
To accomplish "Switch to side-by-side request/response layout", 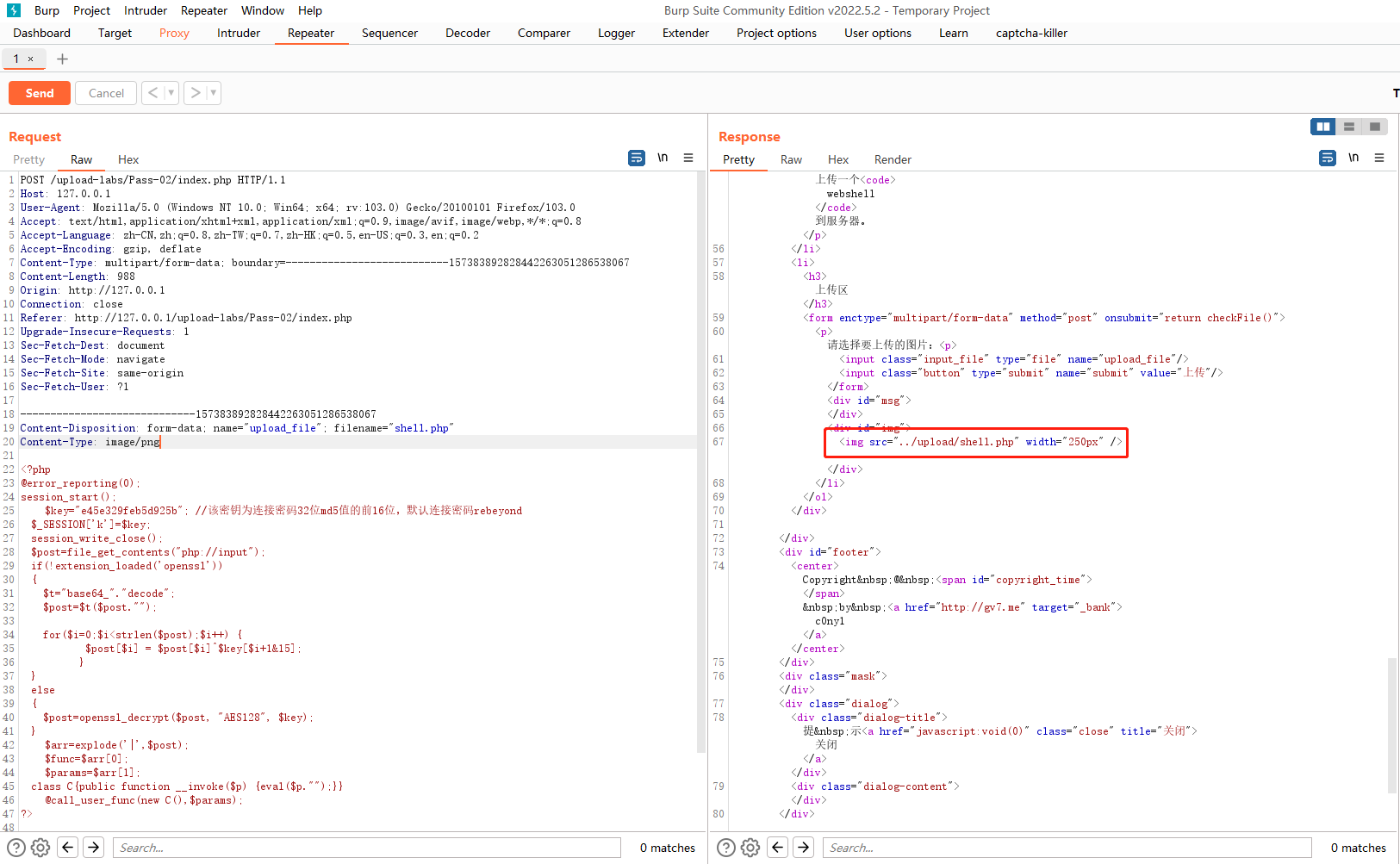I will (1323, 127).
